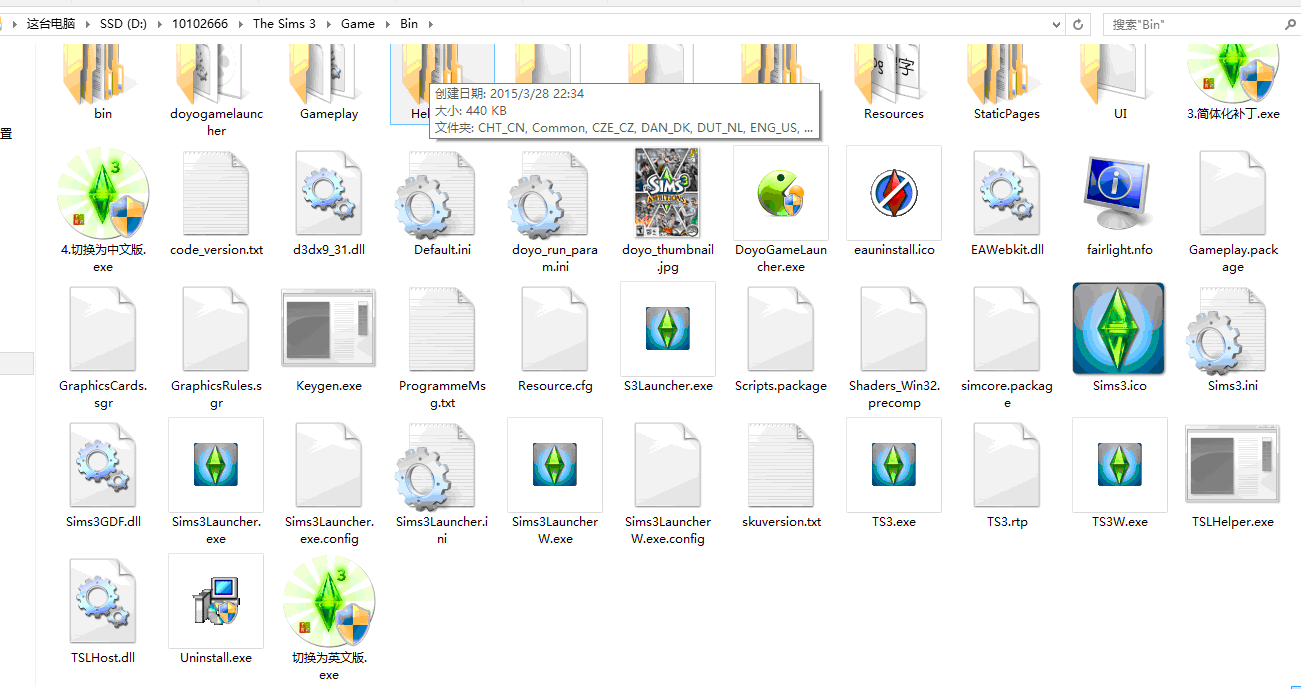The image size is (1301, 689).
Task: Refresh the current folder view
Action: click(1078, 23)
